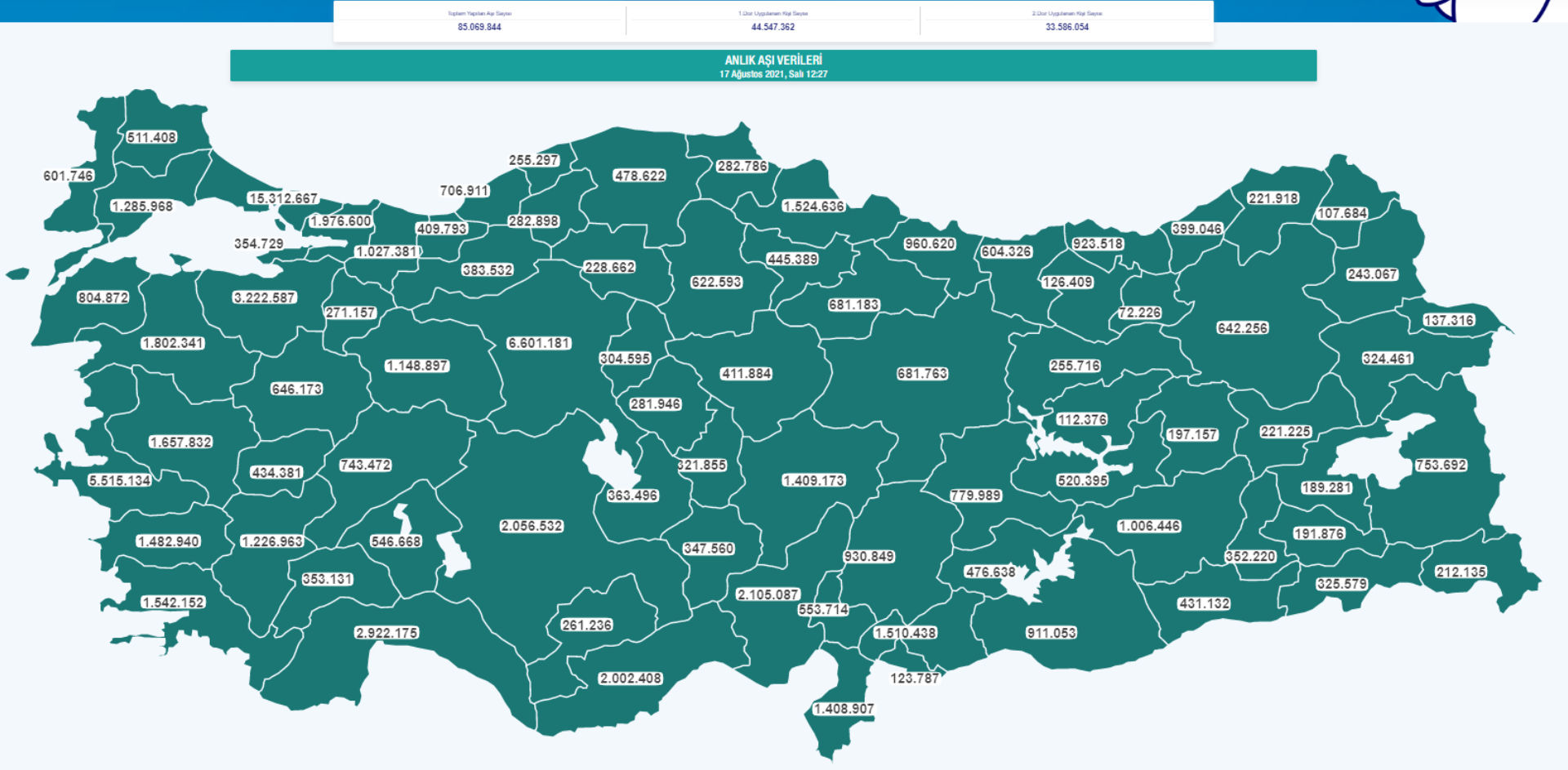Select the Ankara region showing 6.601.181
The image size is (1568, 770).
tap(538, 343)
